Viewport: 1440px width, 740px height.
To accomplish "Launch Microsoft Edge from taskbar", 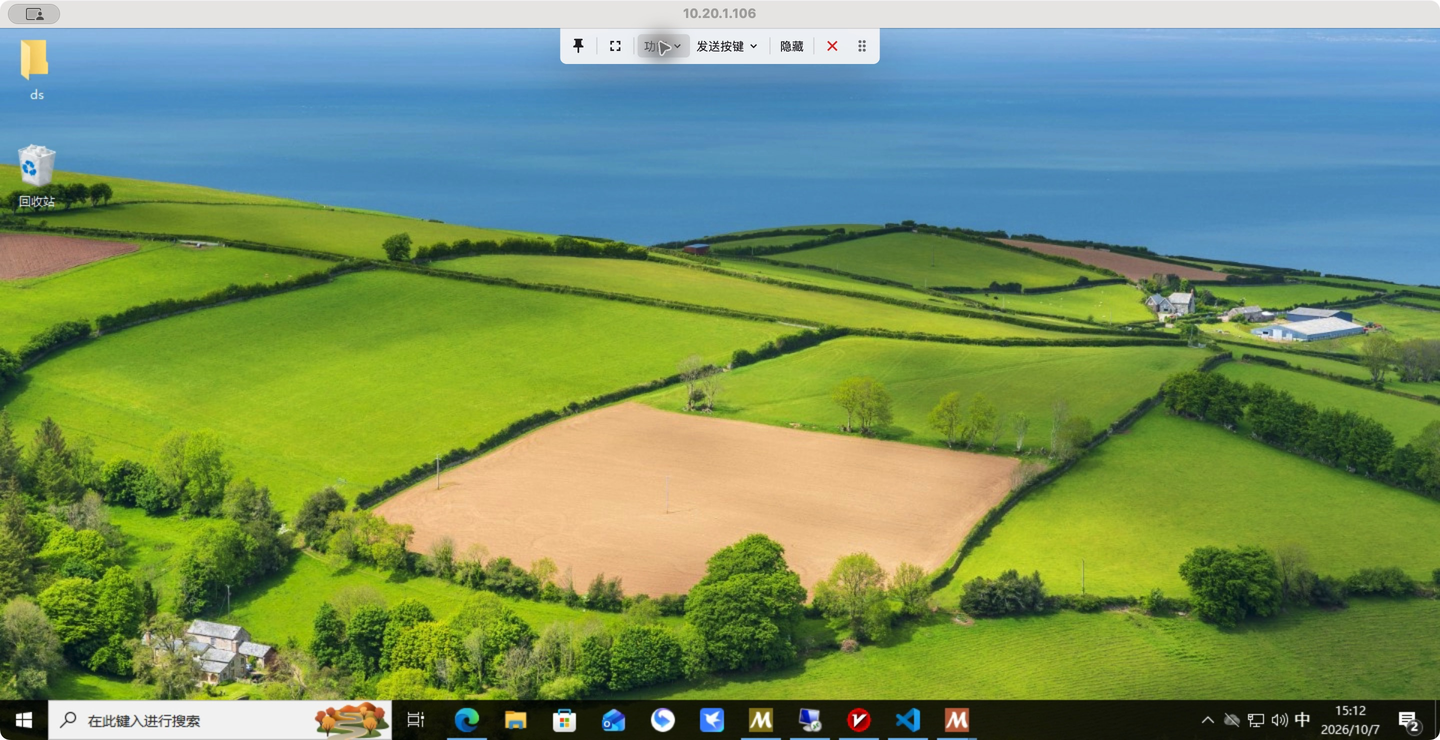I will [x=466, y=720].
